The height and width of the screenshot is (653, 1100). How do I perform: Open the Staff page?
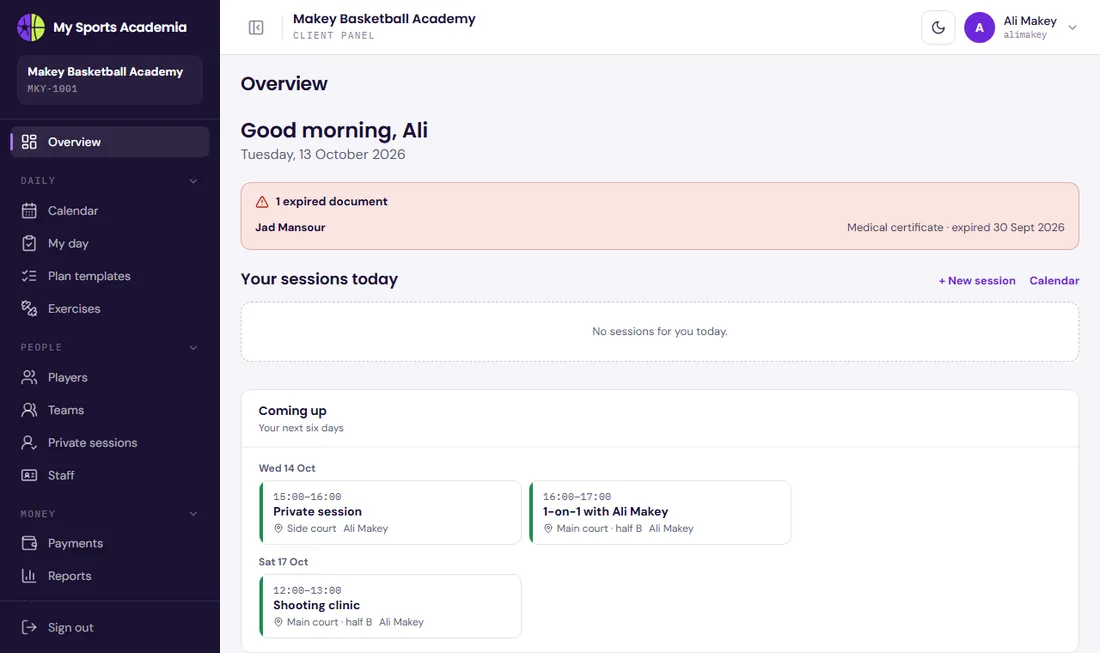[x=110, y=475]
